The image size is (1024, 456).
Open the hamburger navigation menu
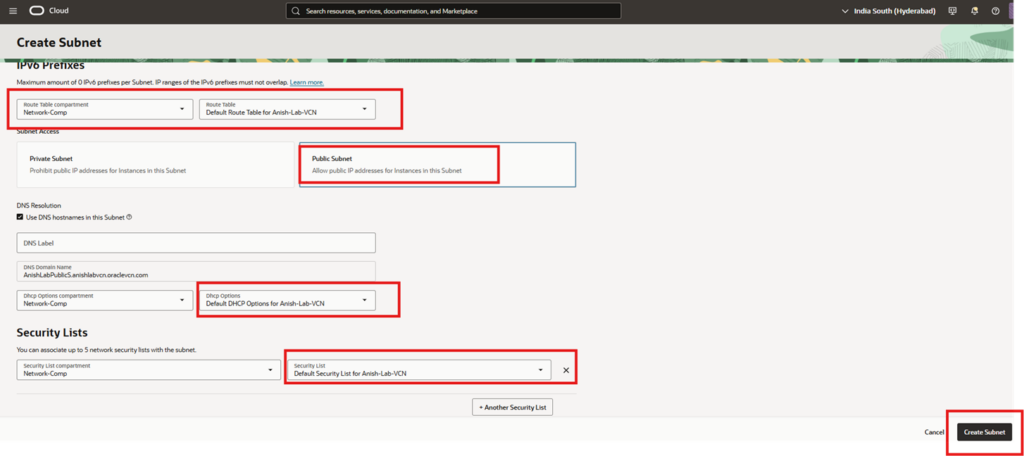[13, 11]
